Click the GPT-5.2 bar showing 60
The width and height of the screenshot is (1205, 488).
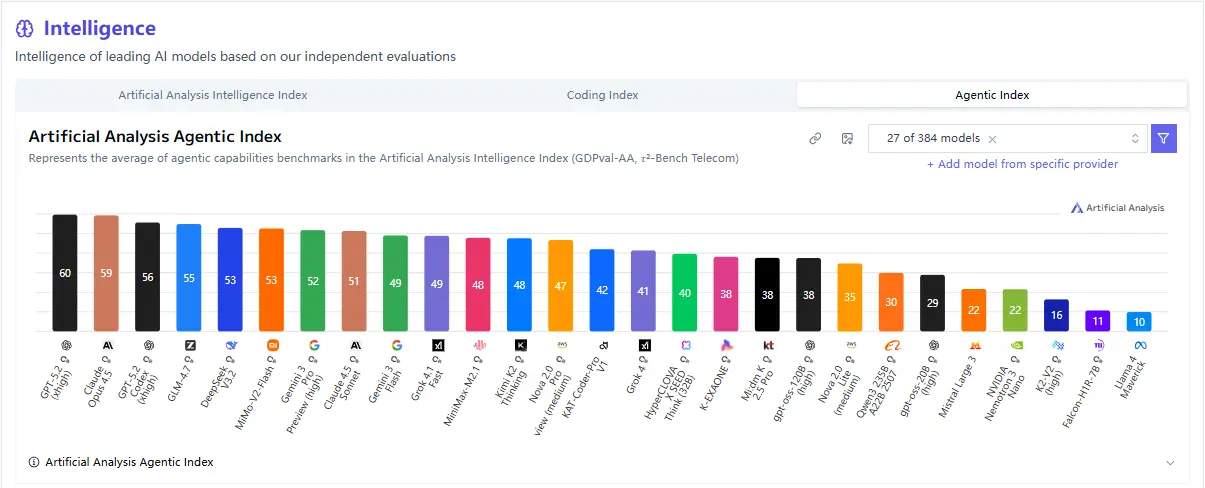pyautogui.click(x=65, y=273)
